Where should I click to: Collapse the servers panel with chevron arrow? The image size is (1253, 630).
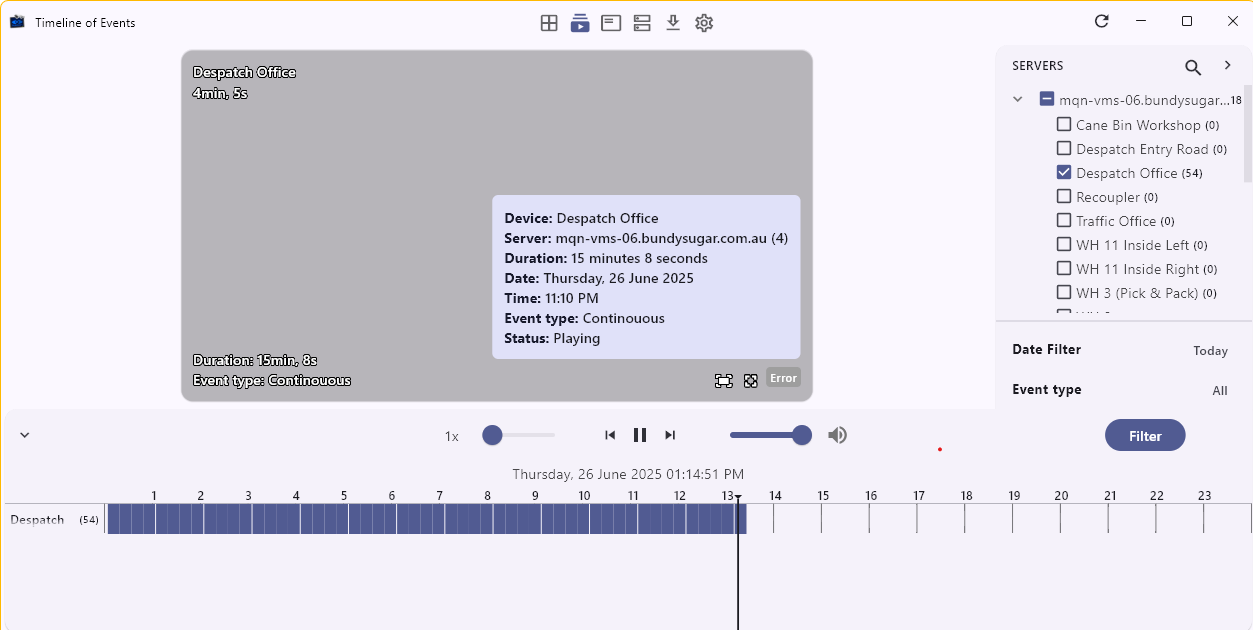(1227, 65)
